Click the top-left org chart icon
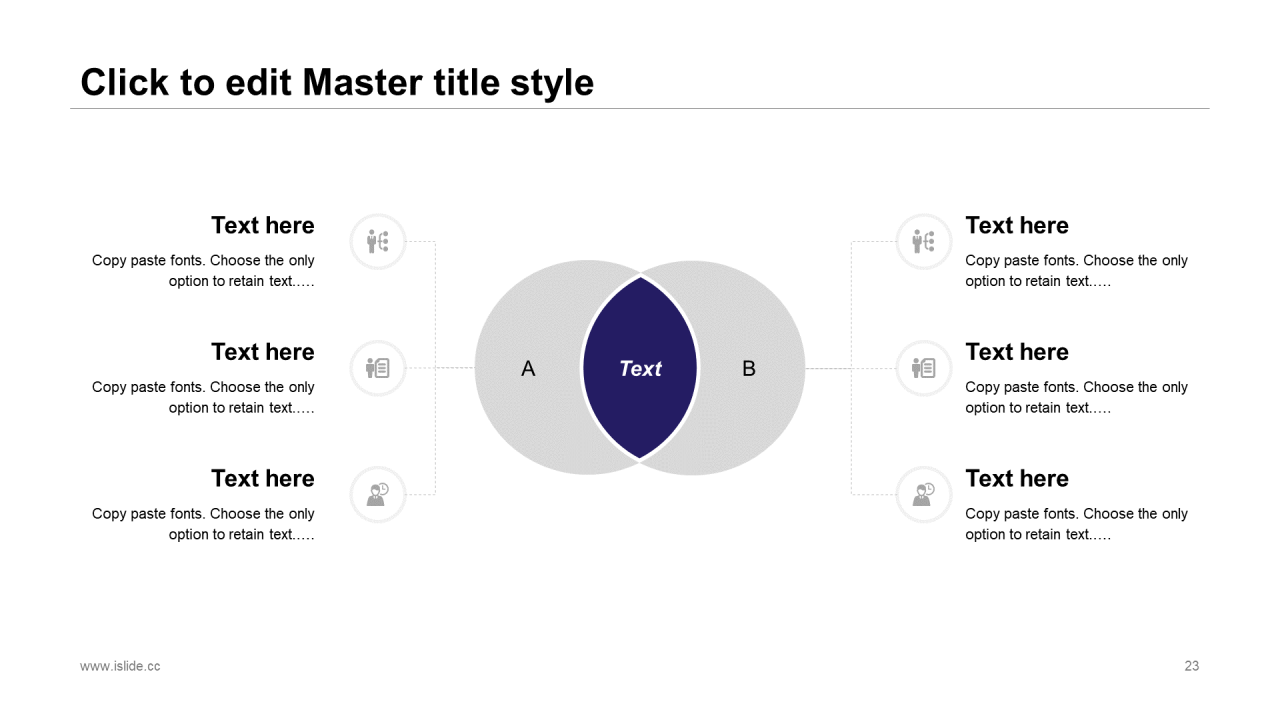Viewport: 1280px width, 720px height. point(378,241)
